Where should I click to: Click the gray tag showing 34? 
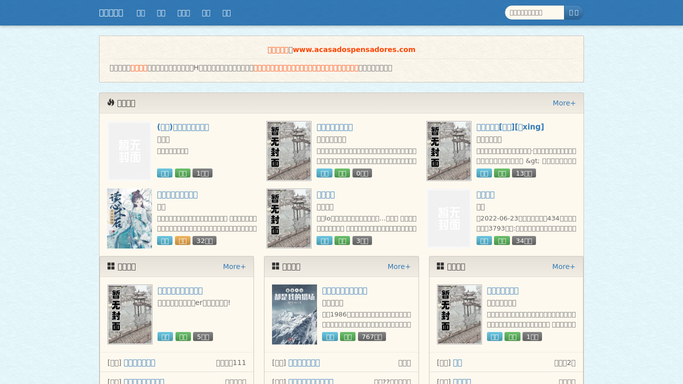524,241
